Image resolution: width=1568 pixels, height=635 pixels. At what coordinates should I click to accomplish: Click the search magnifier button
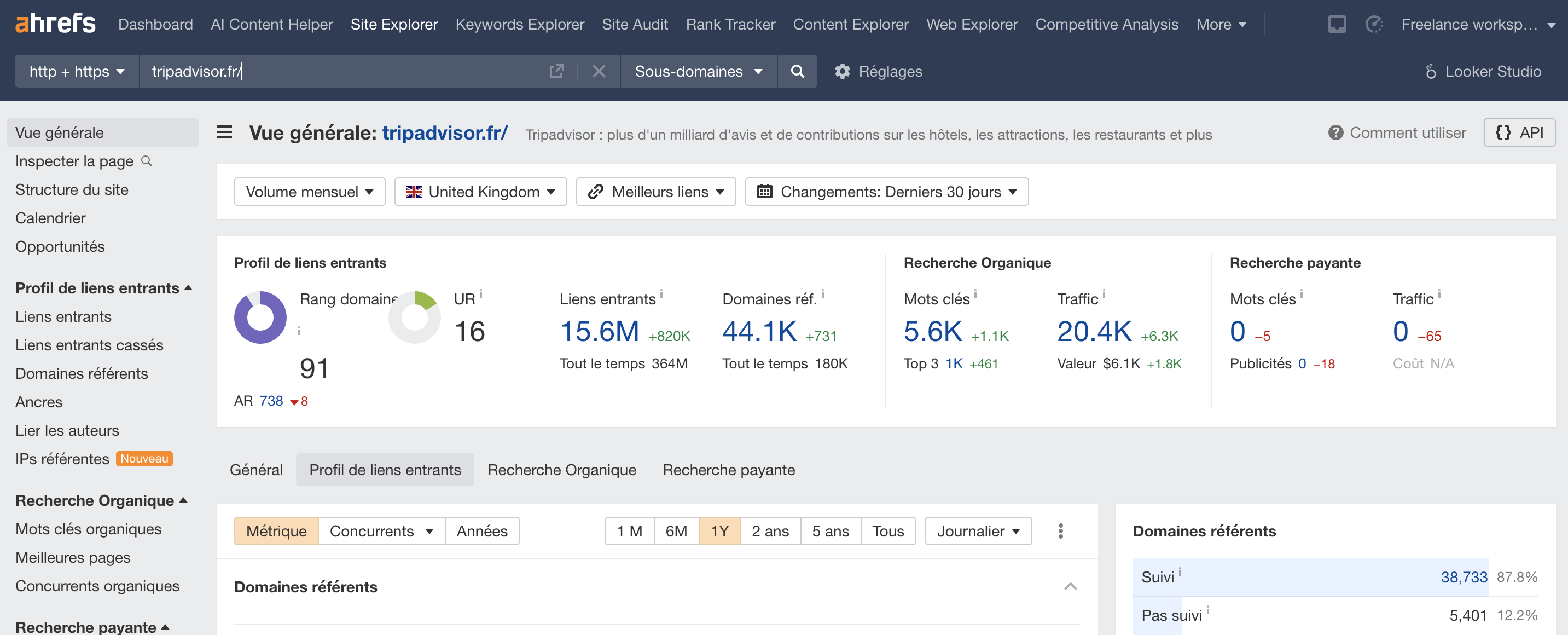click(x=797, y=71)
